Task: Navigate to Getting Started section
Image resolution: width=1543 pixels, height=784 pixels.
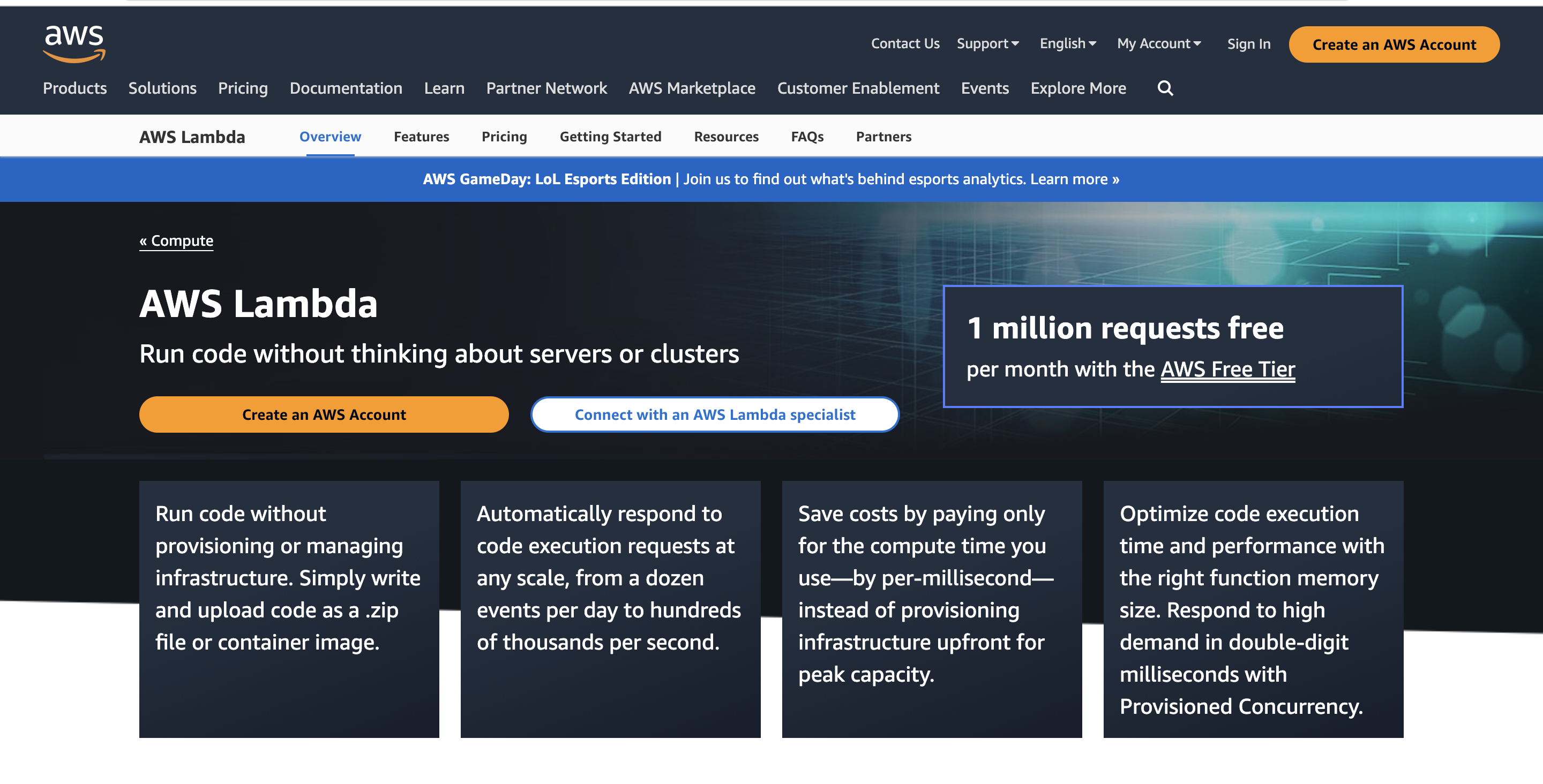Action: click(610, 135)
